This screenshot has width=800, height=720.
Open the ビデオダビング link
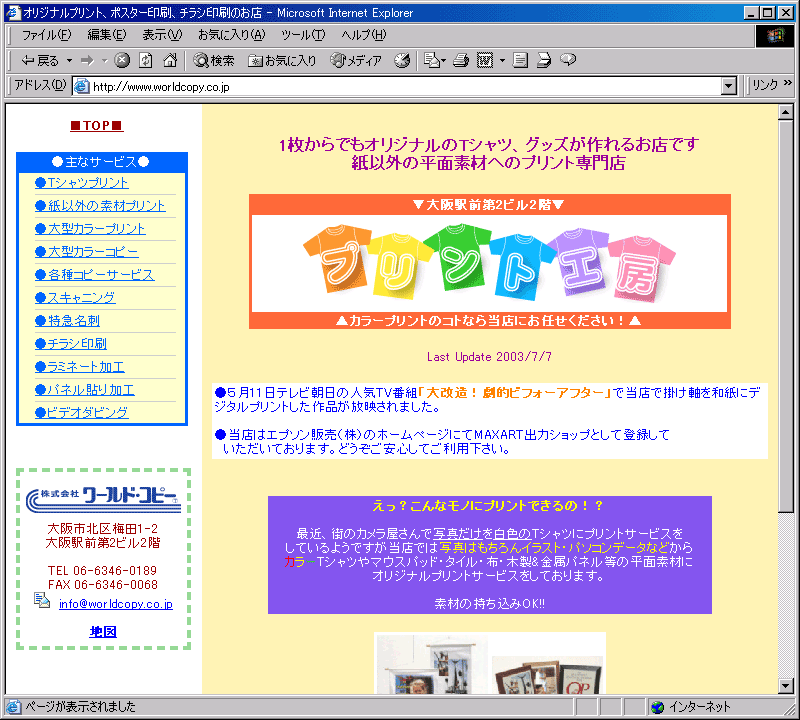pyautogui.click(x=82, y=412)
